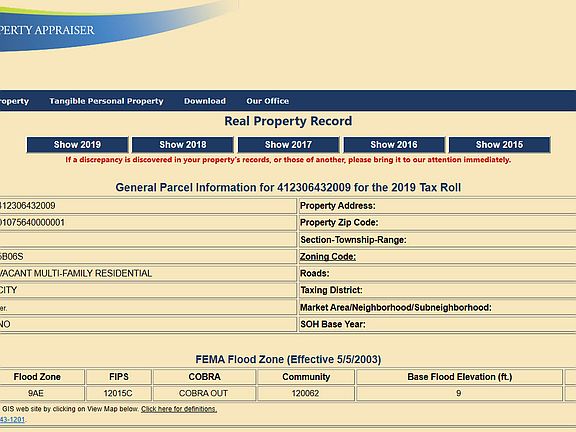This screenshot has height=432, width=576.
Task: Click the COBRA column header
Action: [204, 377]
